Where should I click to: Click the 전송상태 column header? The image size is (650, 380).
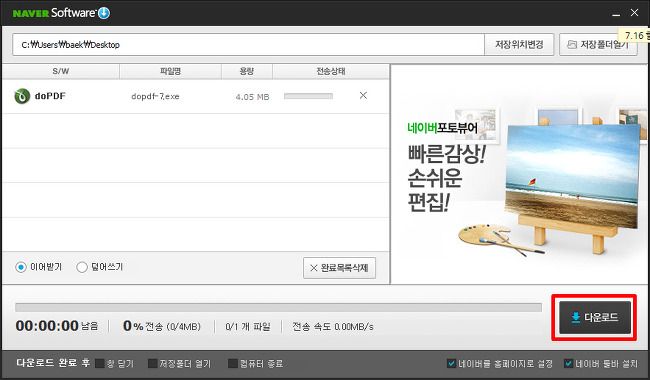coord(331,71)
